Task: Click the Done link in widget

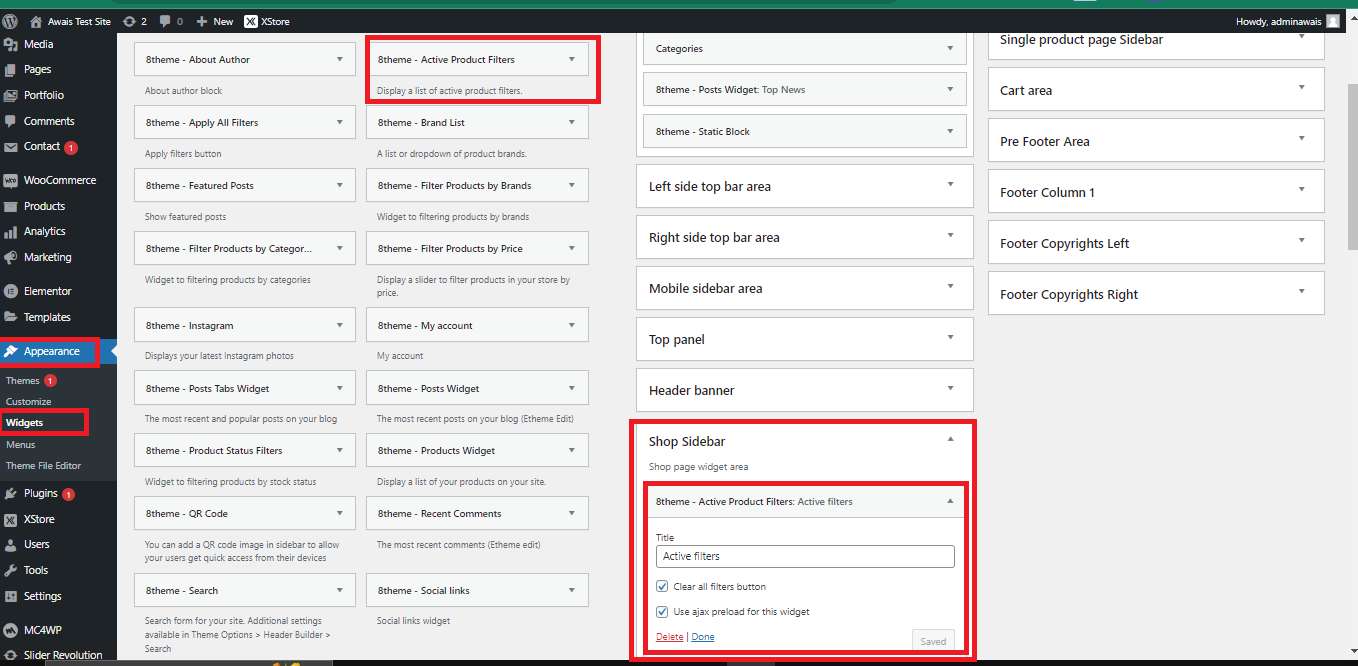Action: [703, 637]
